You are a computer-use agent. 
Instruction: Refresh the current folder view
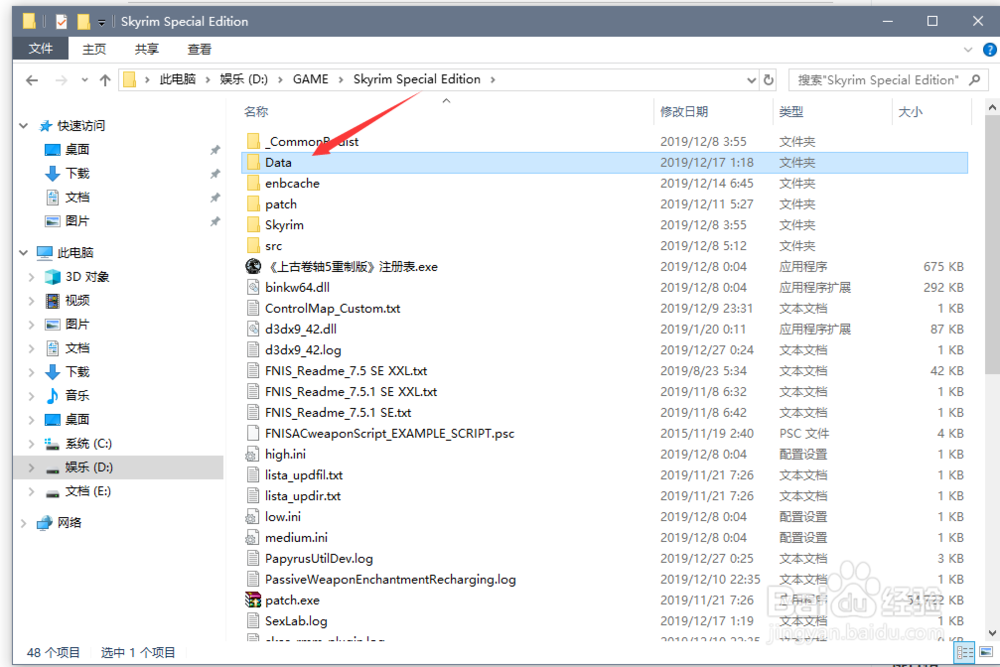click(x=768, y=80)
